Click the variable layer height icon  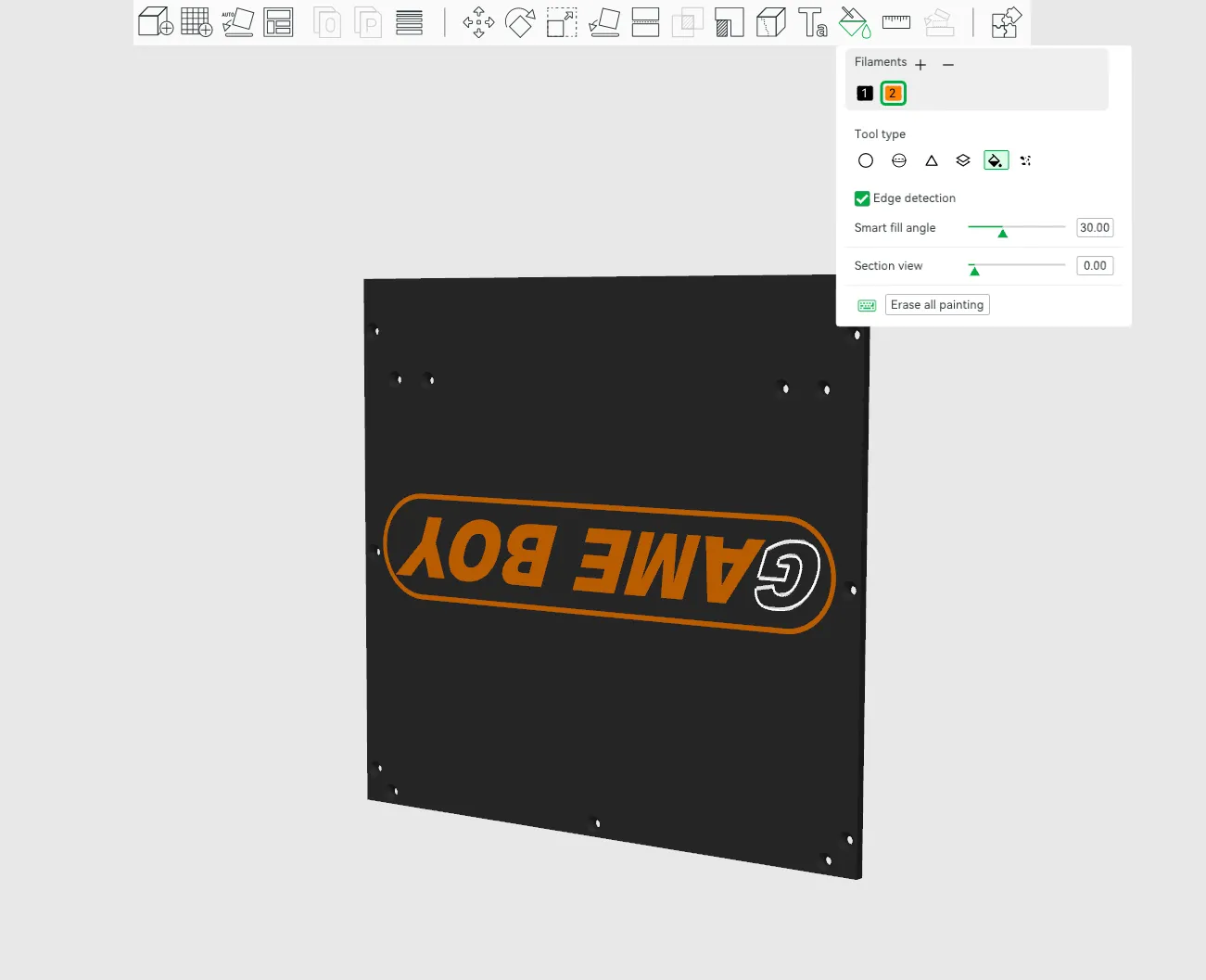tap(409, 21)
